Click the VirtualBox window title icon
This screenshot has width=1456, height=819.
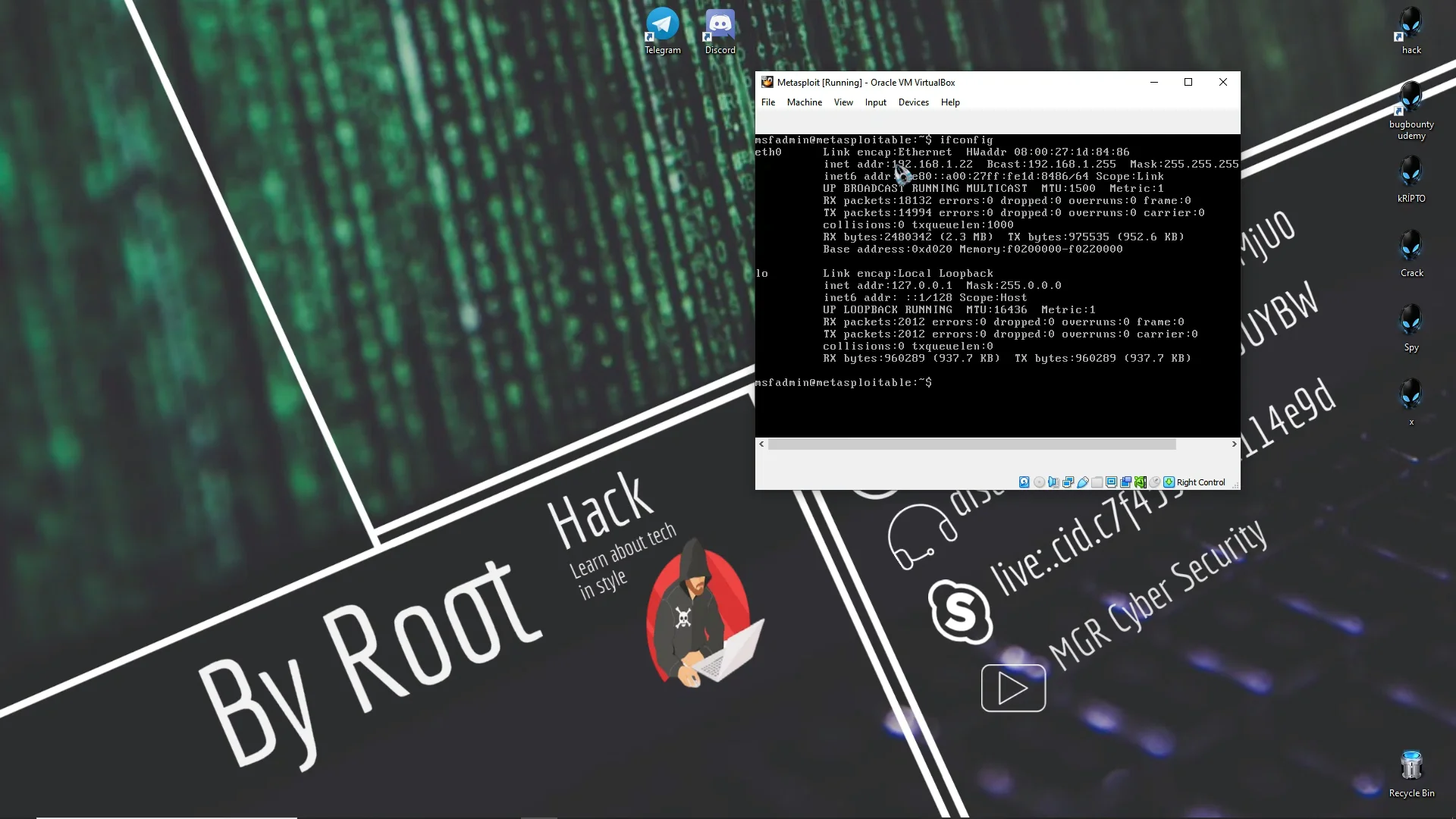point(767,82)
